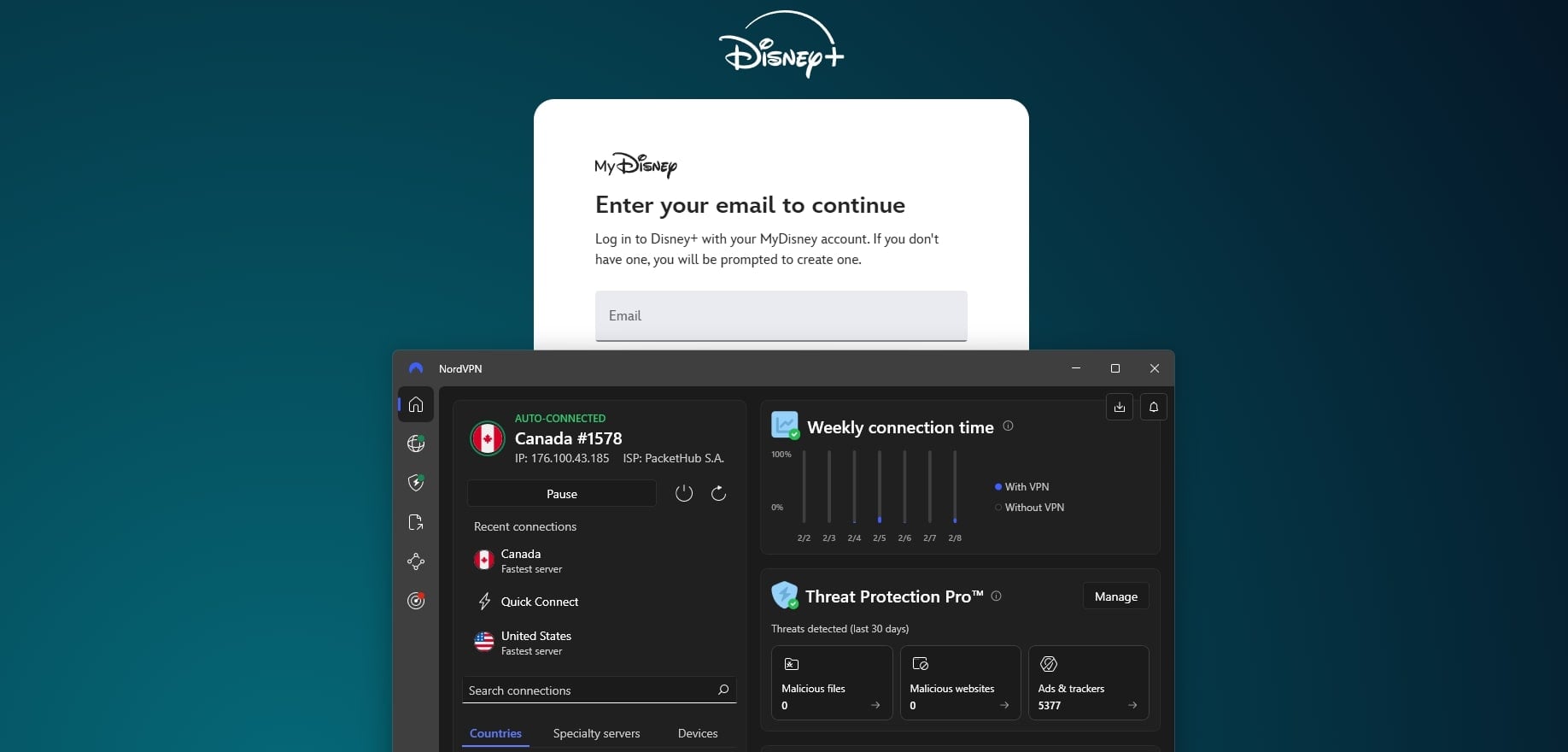Open the notifications bell icon

[1154, 407]
